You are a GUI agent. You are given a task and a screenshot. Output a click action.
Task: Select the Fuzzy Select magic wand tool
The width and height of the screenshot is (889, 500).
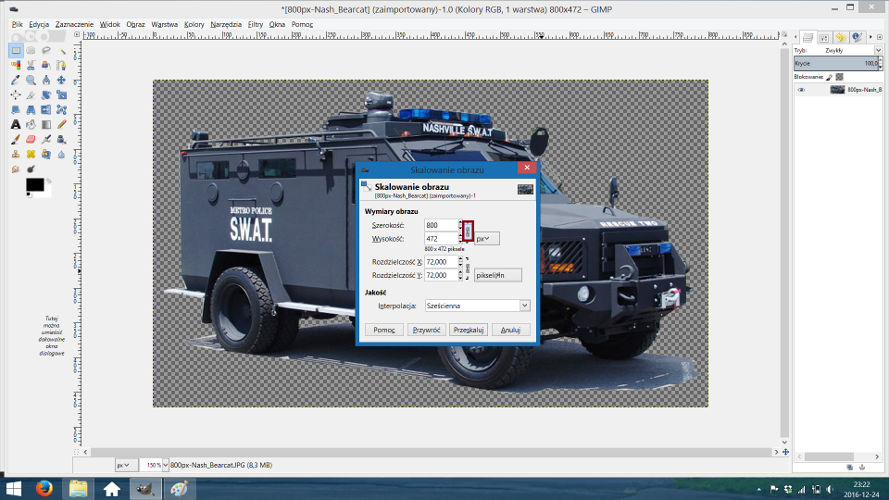(x=61, y=50)
